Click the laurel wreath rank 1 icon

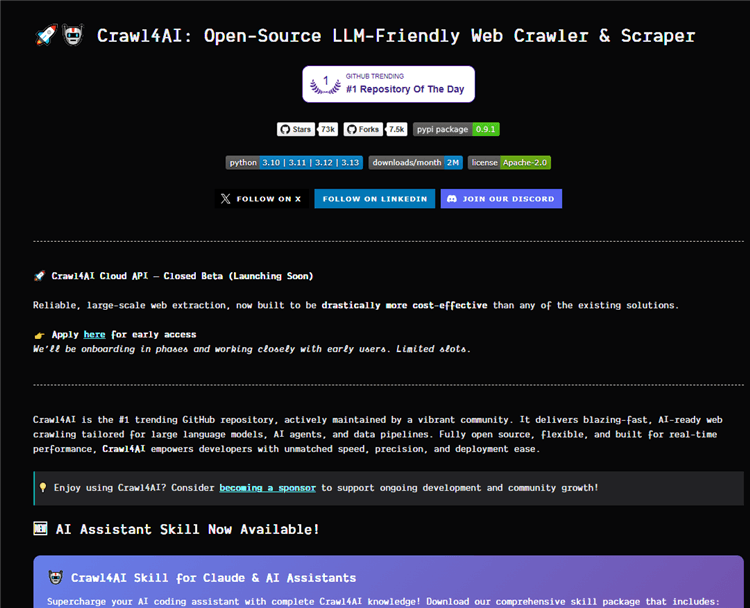325,84
